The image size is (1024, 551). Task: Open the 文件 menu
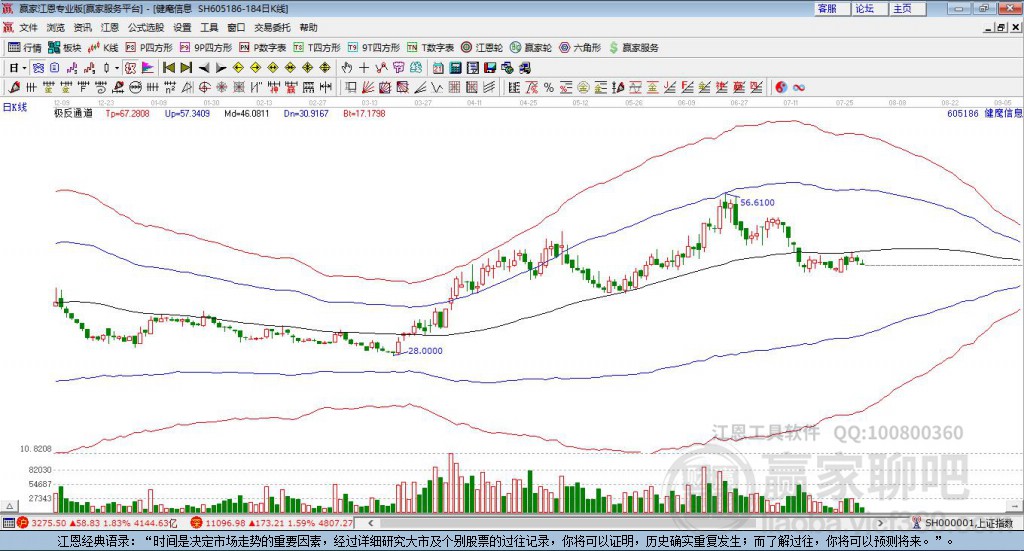click(x=29, y=27)
